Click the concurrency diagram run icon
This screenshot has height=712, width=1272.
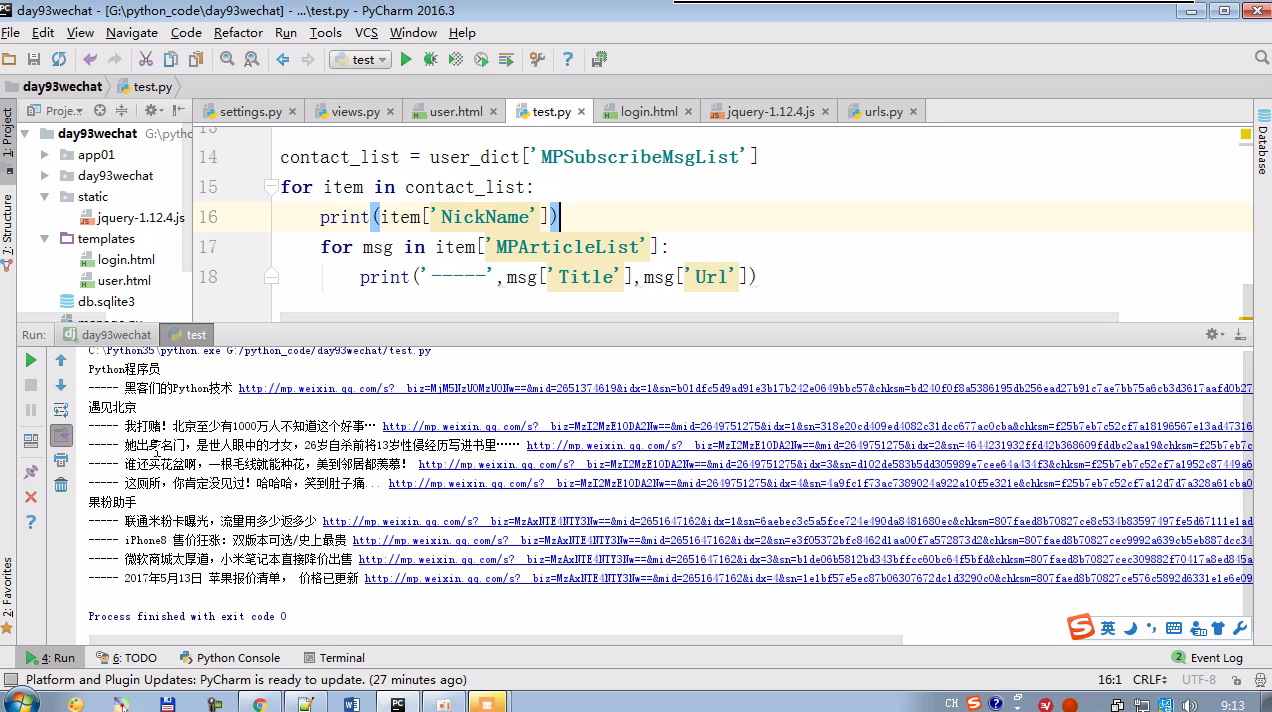tap(506, 60)
